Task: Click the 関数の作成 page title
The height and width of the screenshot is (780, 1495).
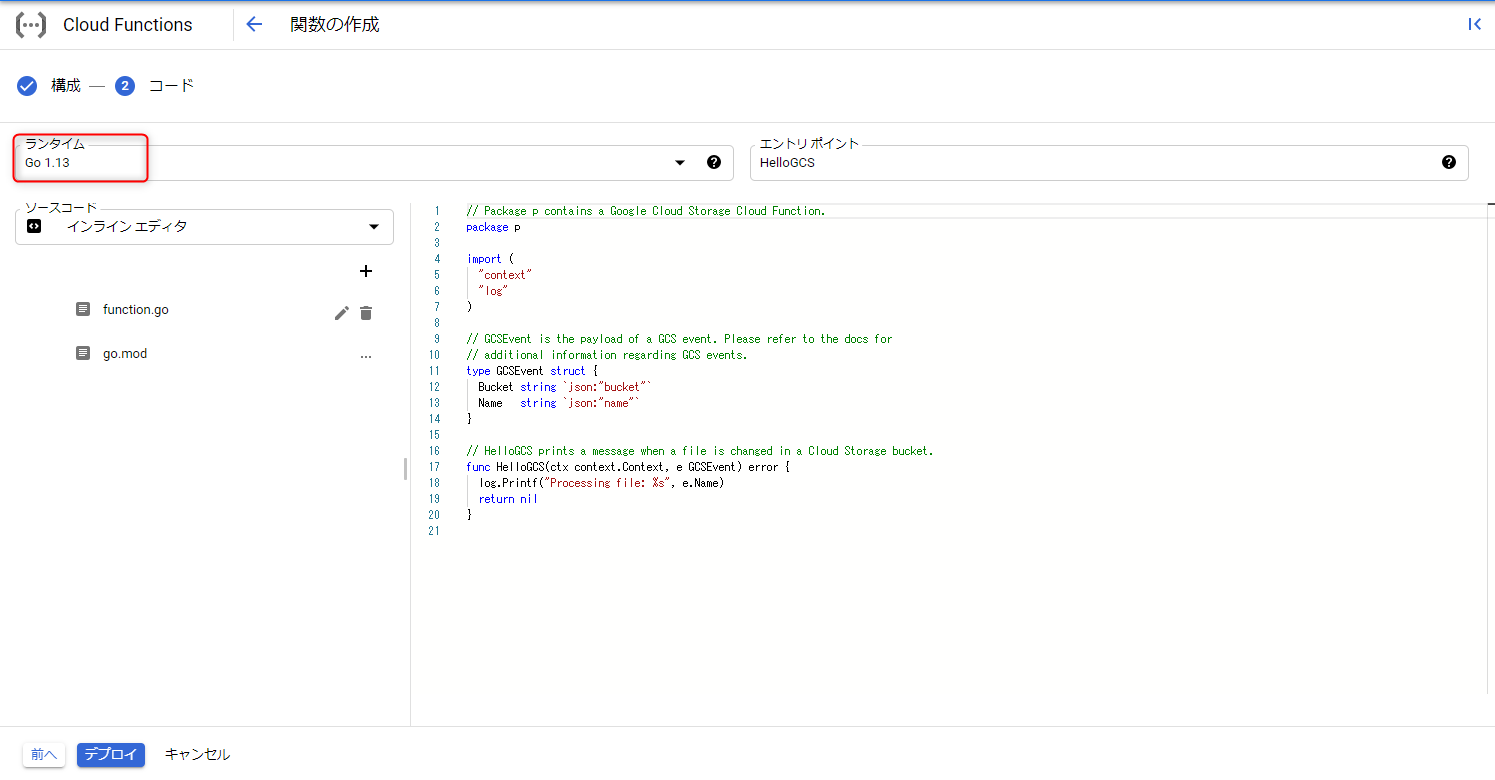Action: [x=335, y=25]
